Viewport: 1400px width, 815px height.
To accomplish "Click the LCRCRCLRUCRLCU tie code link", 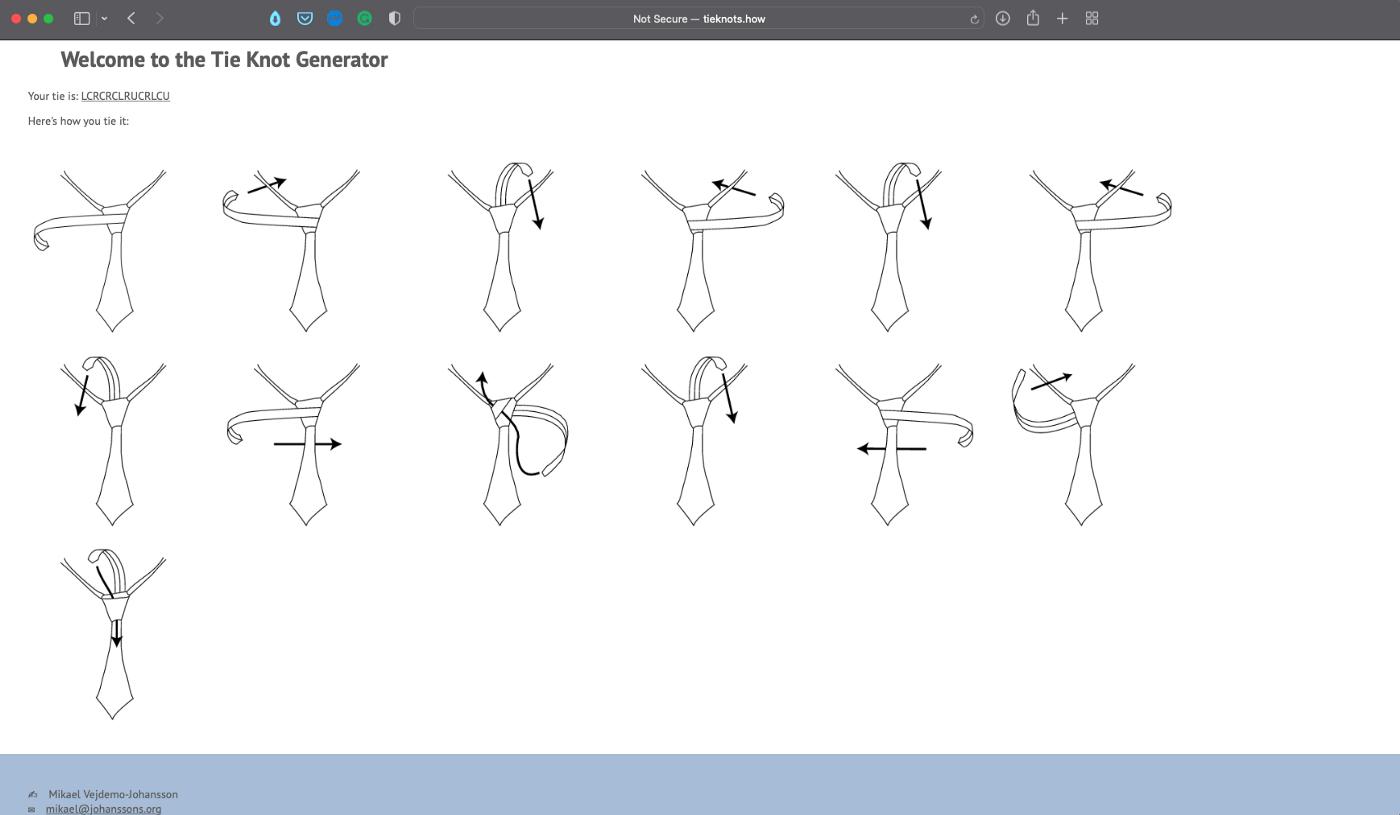I will [x=125, y=96].
